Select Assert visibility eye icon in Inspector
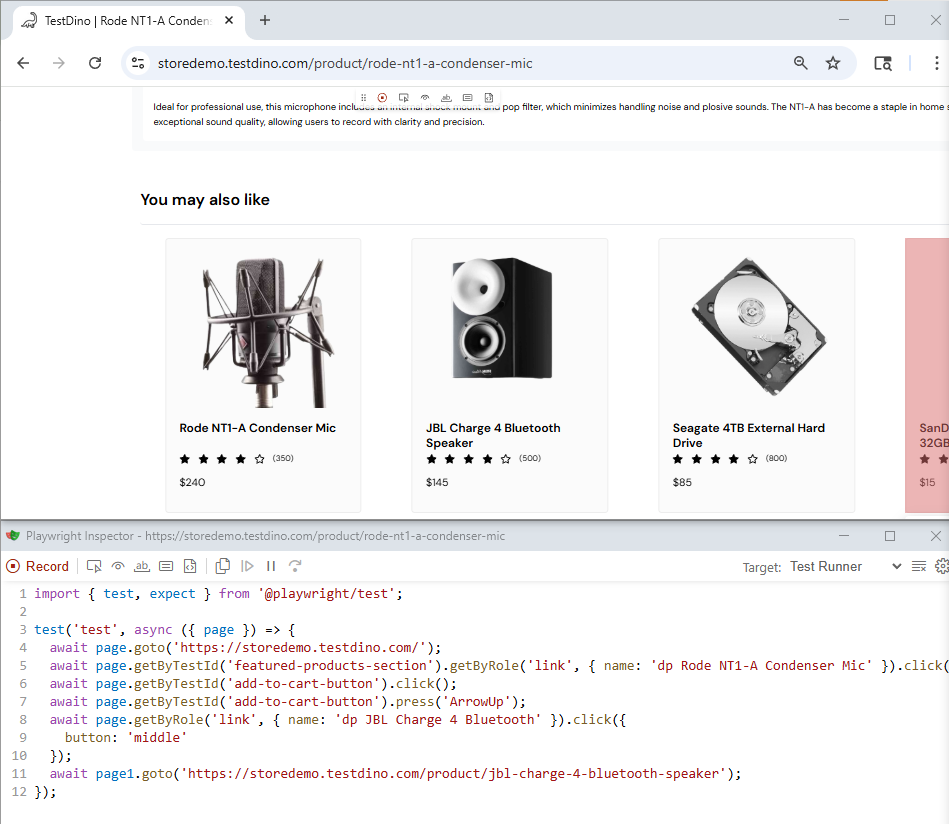 click(118, 566)
